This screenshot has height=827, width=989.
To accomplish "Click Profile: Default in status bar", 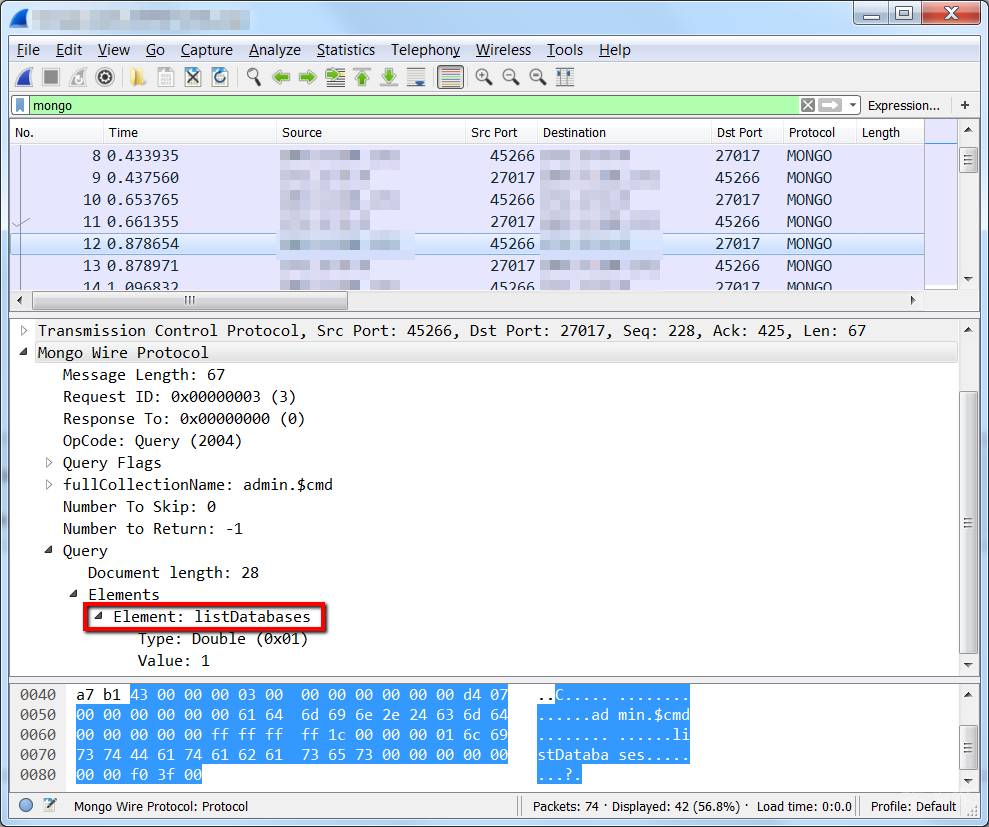I will point(913,806).
